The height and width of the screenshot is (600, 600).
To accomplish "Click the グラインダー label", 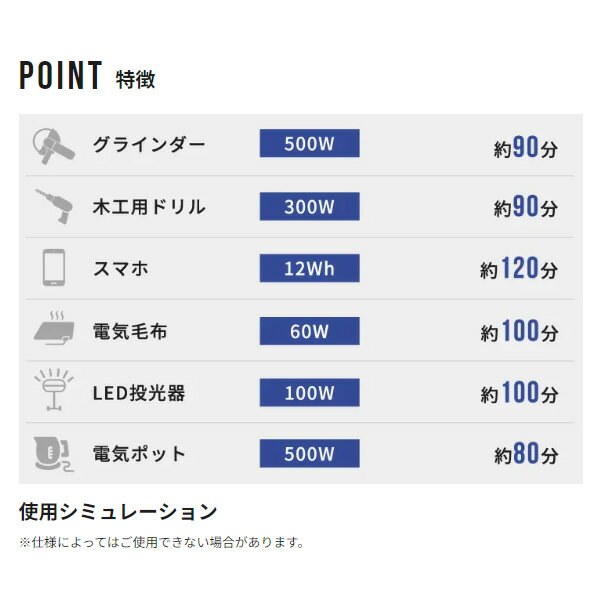I will click(x=148, y=144).
